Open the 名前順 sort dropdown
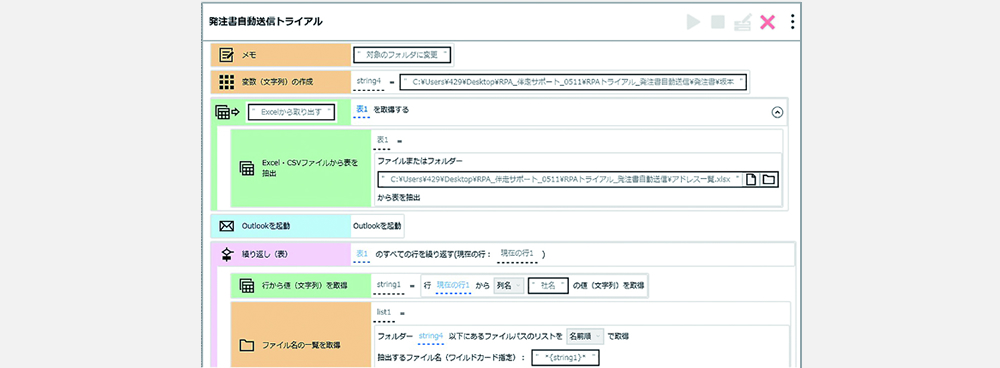 click(585, 335)
